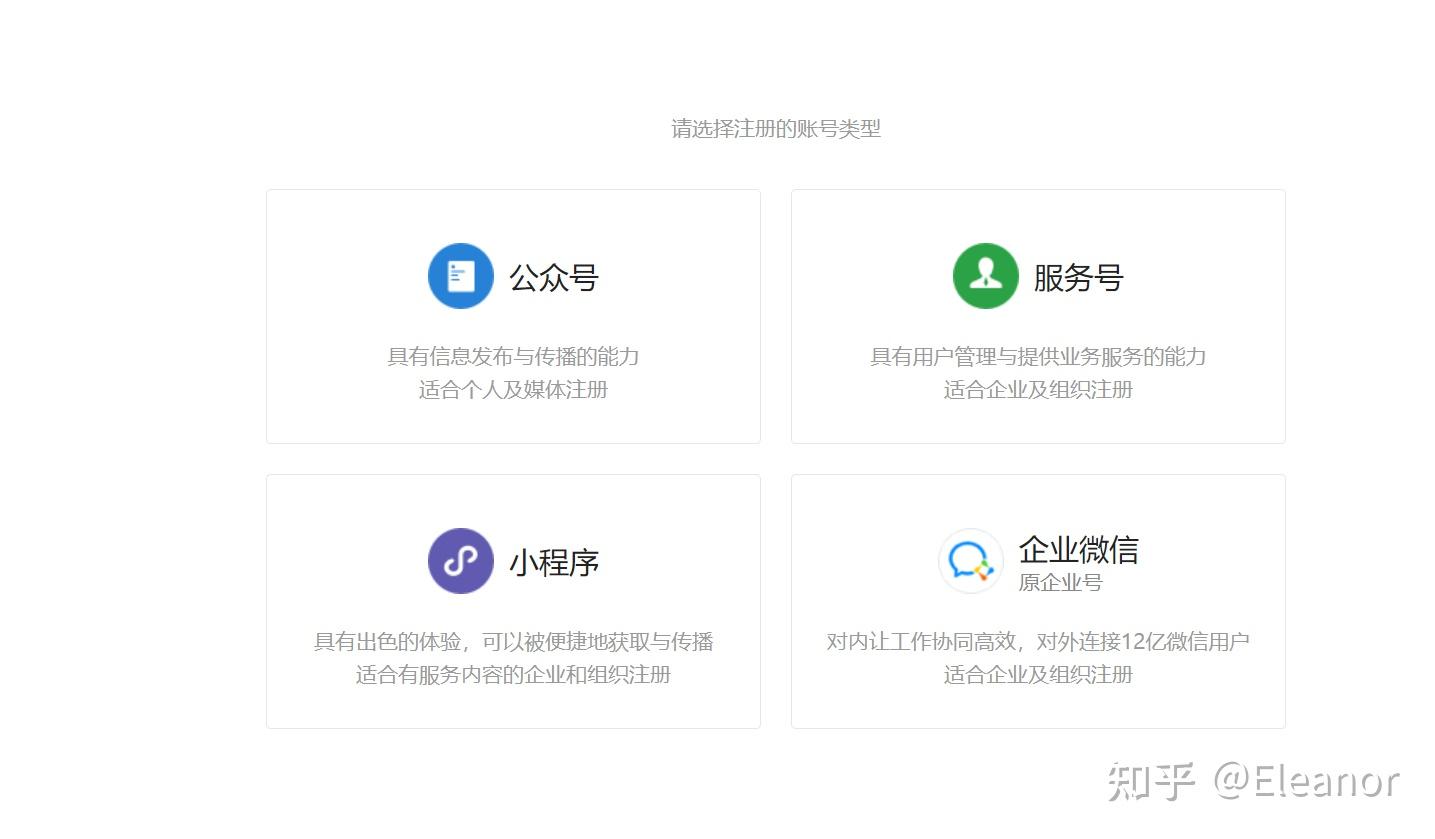The image size is (1435, 839).
Task: Click the text 具有信息发布与传播的能力
Action: (513, 357)
